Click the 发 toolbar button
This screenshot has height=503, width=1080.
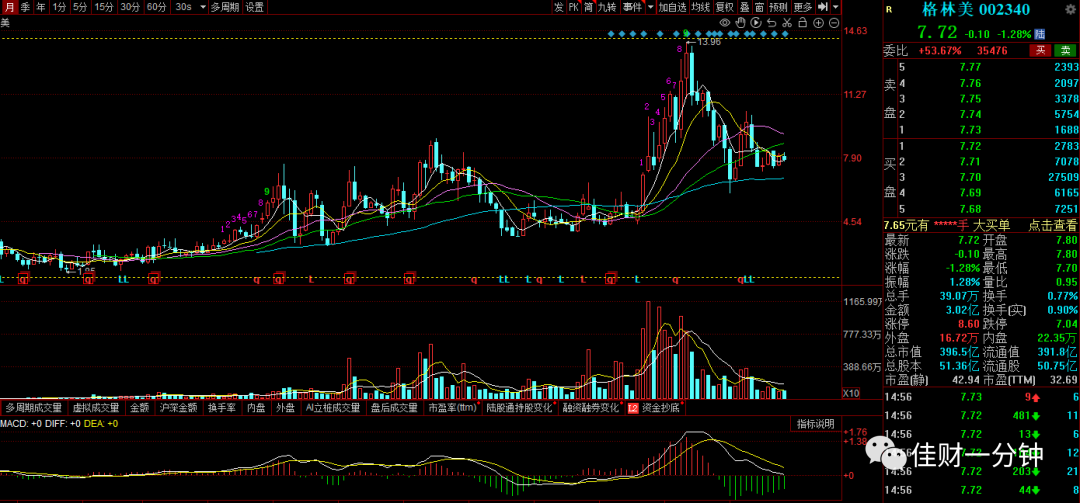558,7
